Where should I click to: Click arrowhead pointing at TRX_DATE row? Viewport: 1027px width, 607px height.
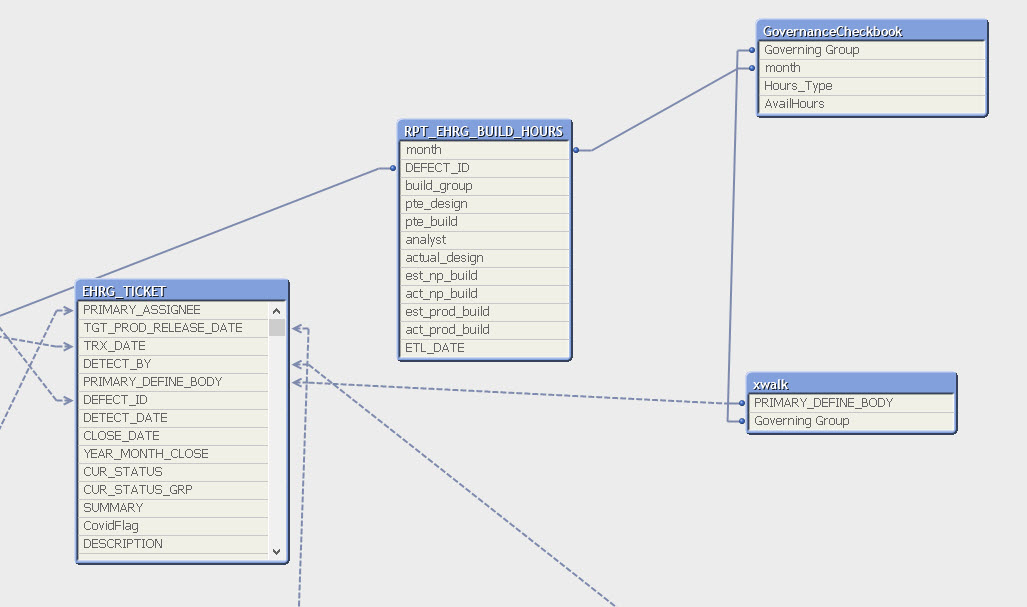pyautogui.click(x=68, y=346)
